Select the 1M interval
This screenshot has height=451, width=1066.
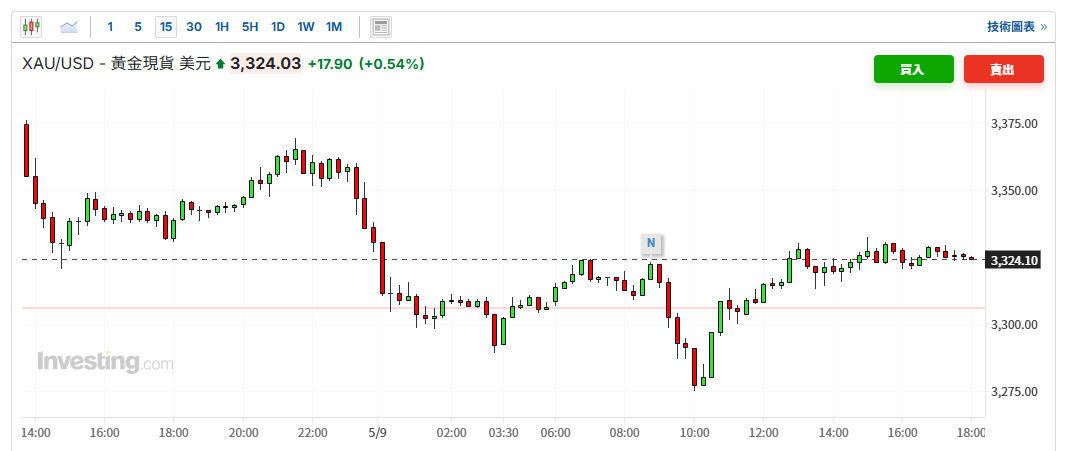coord(334,27)
